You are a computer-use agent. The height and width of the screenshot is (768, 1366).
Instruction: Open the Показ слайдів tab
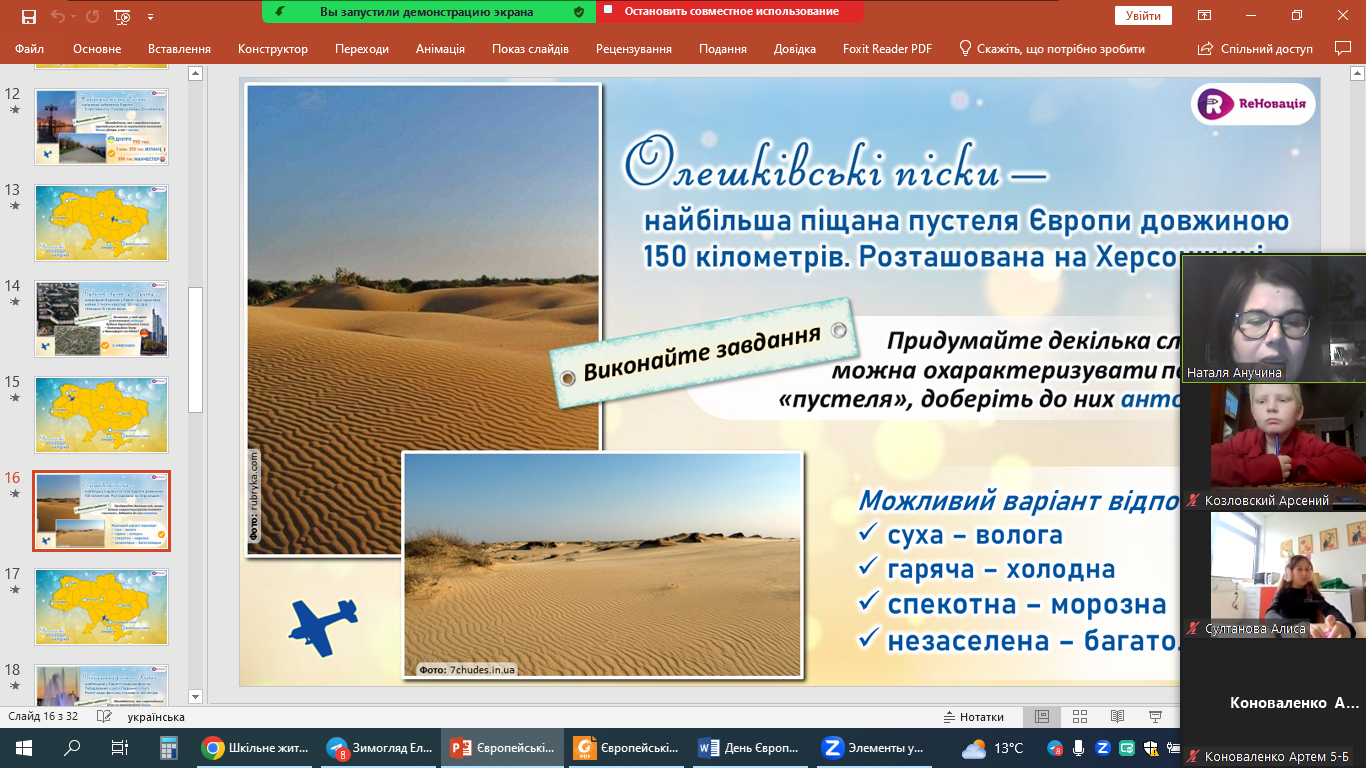[530, 48]
